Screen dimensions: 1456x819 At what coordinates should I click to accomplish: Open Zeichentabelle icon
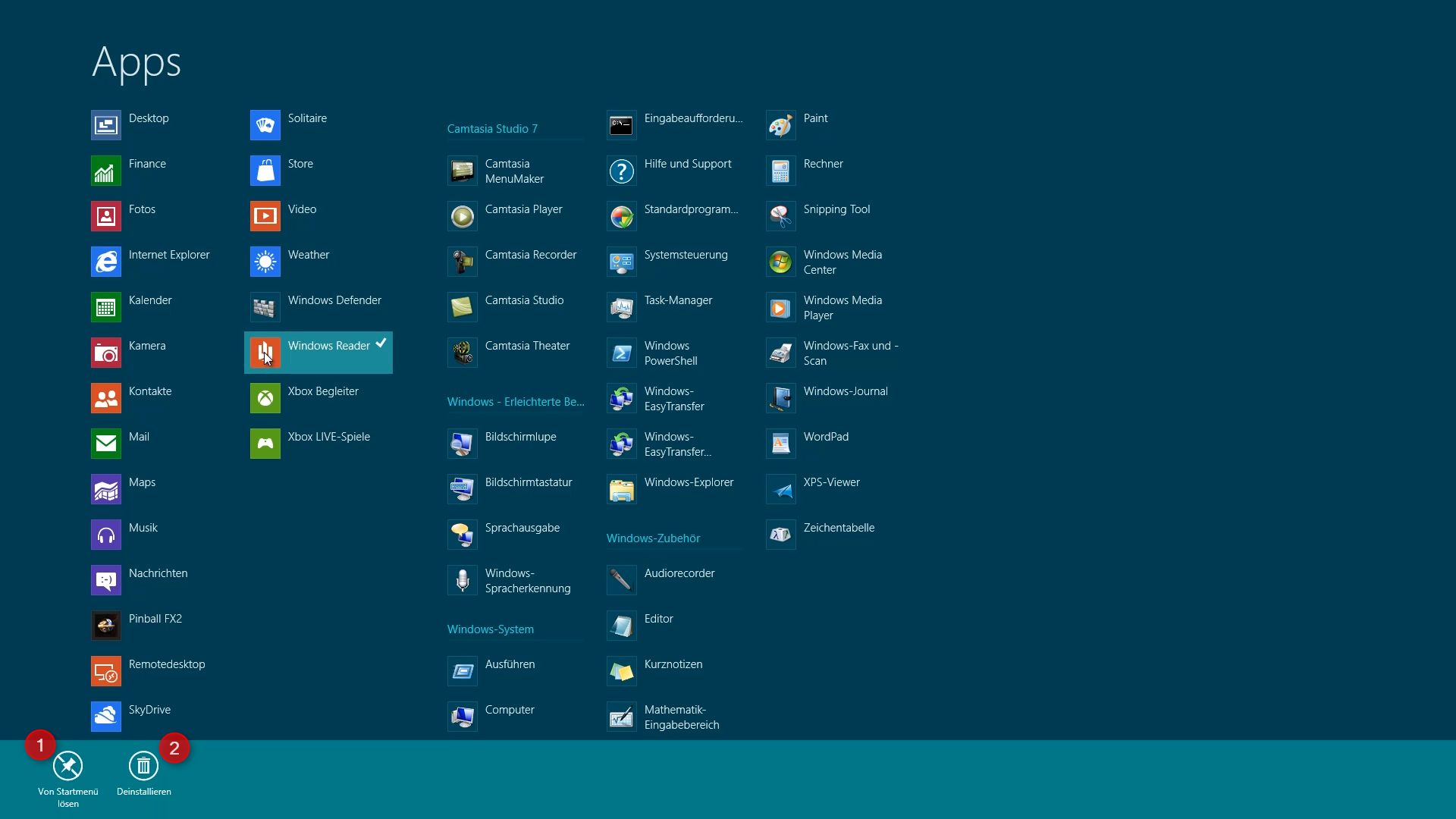[781, 535]
